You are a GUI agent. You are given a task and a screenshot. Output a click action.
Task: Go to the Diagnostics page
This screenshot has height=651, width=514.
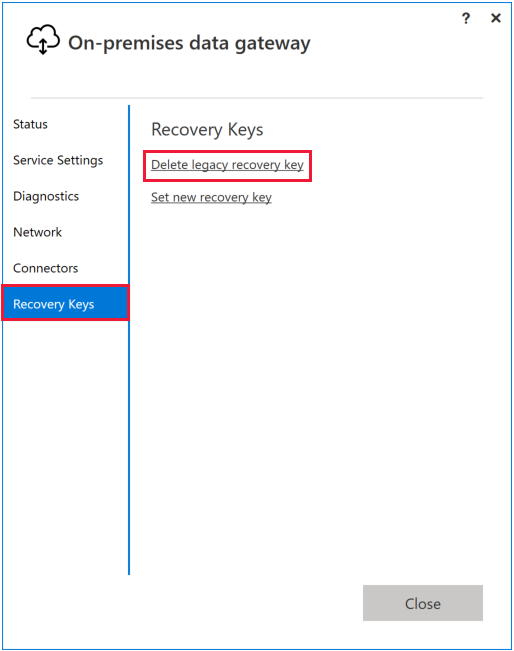[46, 196]
